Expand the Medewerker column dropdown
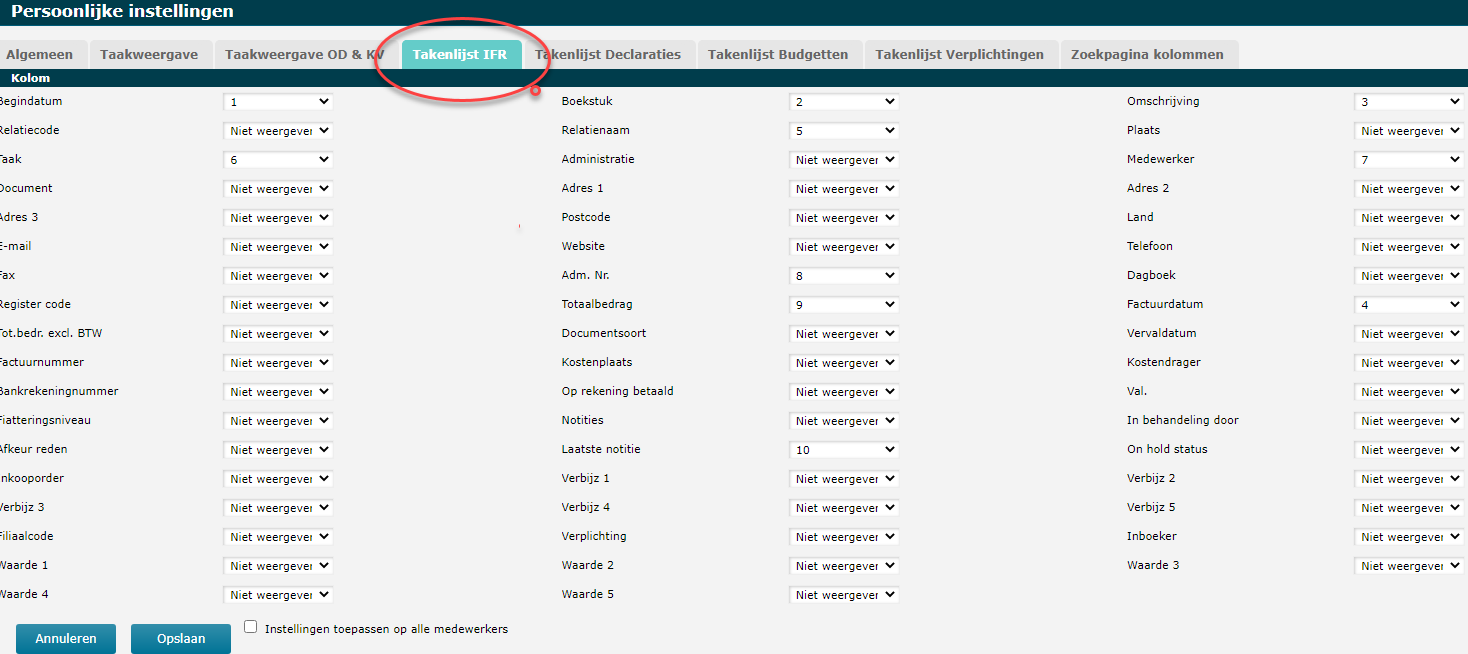 (1408, 160)
